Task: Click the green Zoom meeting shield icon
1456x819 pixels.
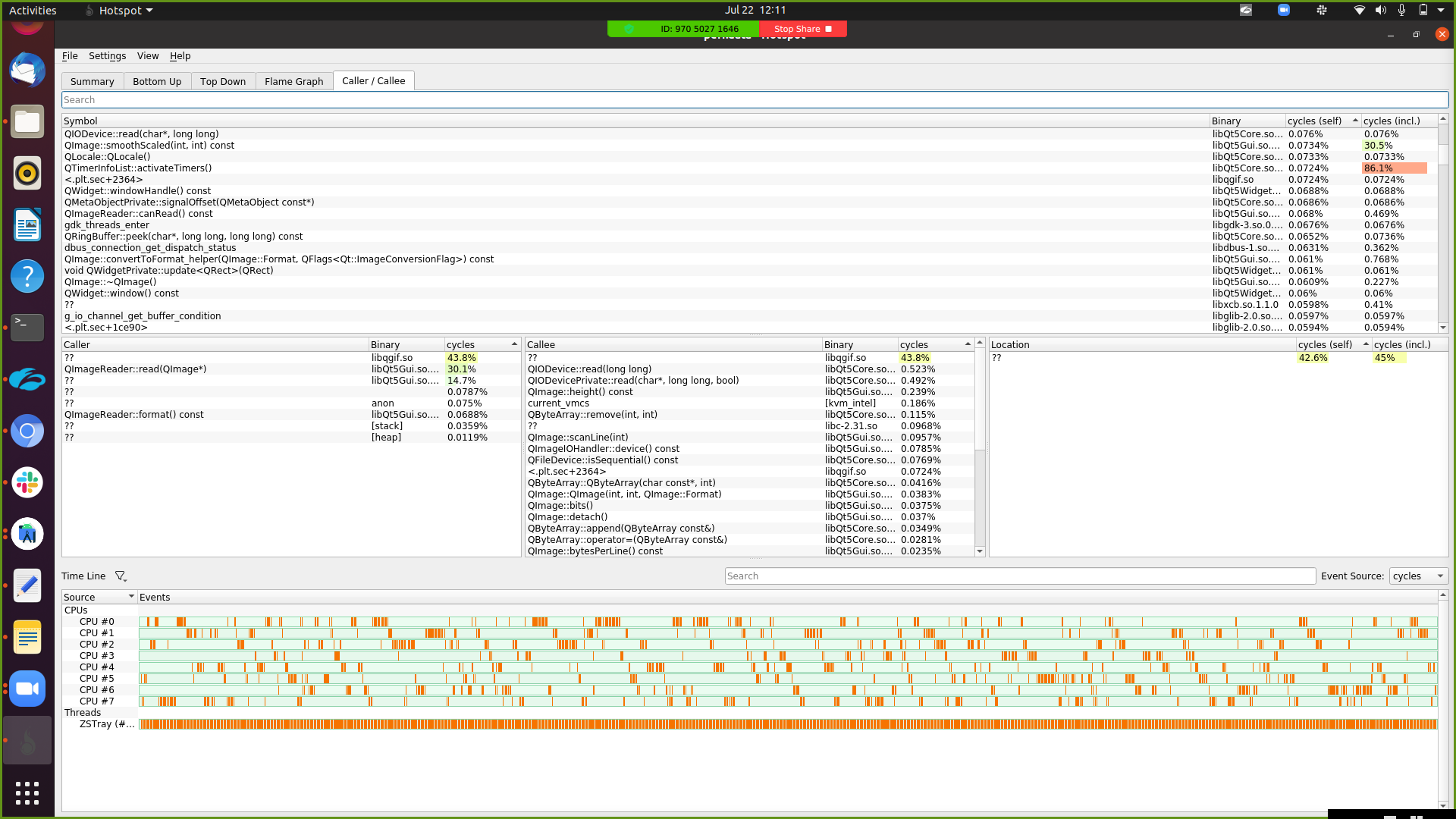Action: (629, 29)
